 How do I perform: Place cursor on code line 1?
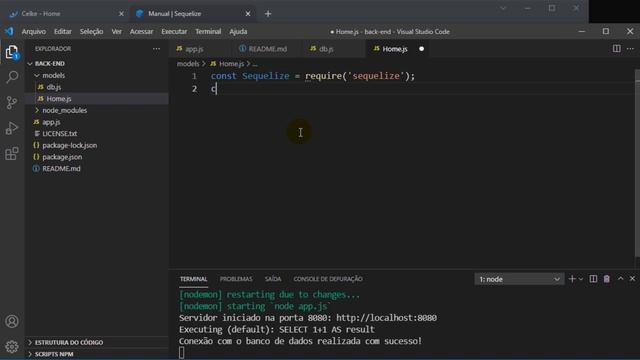[x=313, y=76]
